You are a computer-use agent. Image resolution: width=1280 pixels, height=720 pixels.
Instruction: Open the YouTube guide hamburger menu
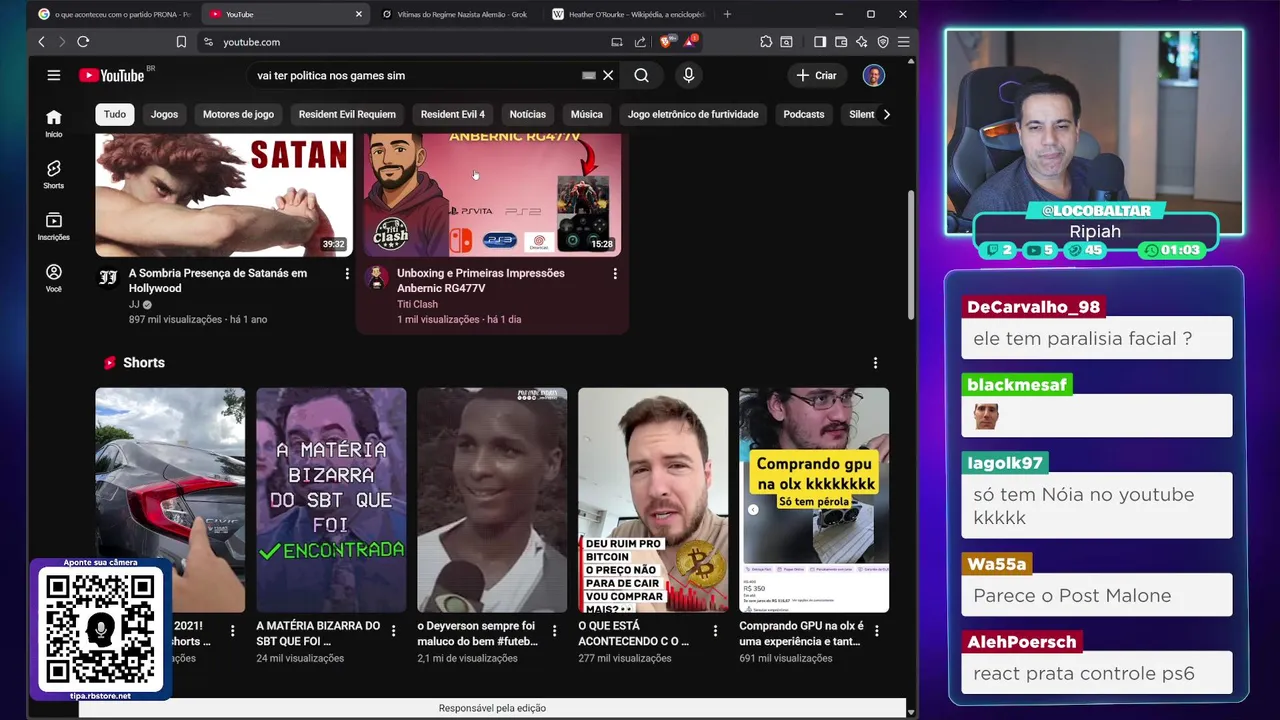point(54,75)
